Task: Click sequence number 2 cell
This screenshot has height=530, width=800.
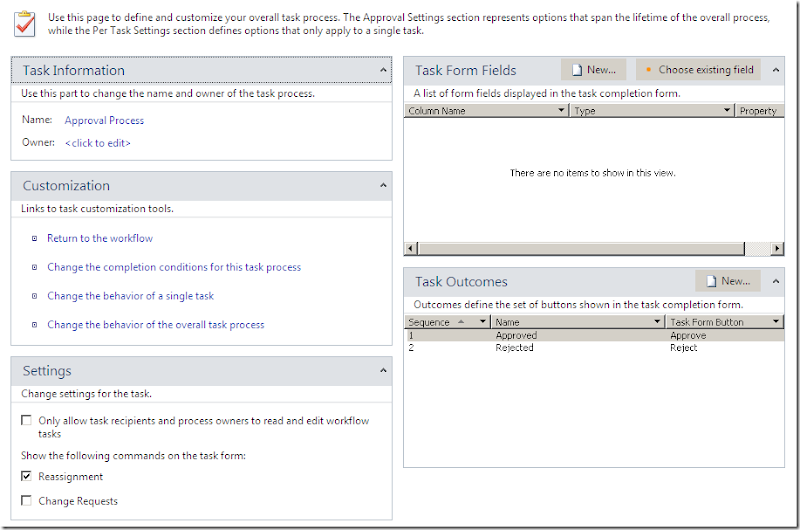Action: point(411,348)
